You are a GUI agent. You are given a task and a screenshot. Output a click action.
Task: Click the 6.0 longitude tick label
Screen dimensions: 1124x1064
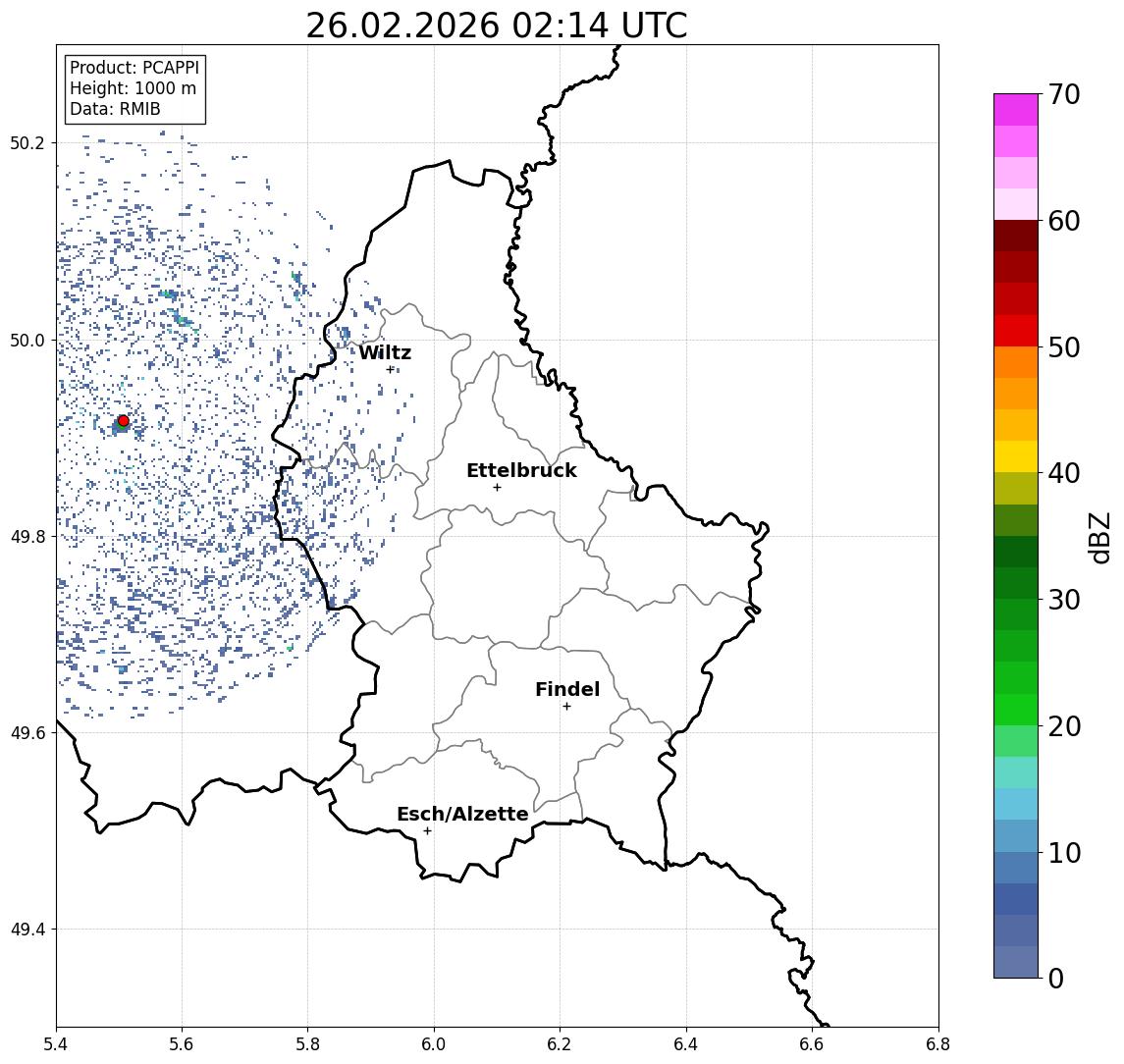coord(434,1044)
